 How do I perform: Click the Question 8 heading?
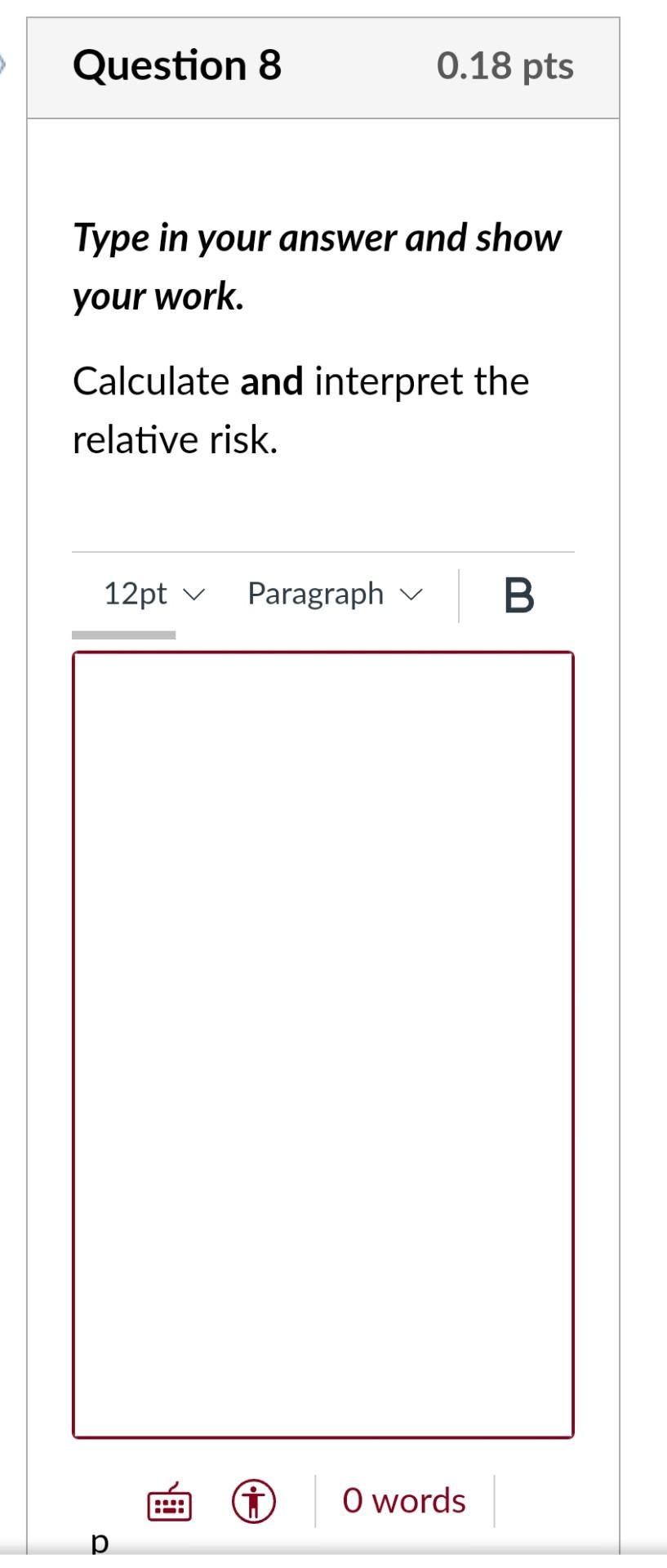pyautogui.click(x=178, y=66)
